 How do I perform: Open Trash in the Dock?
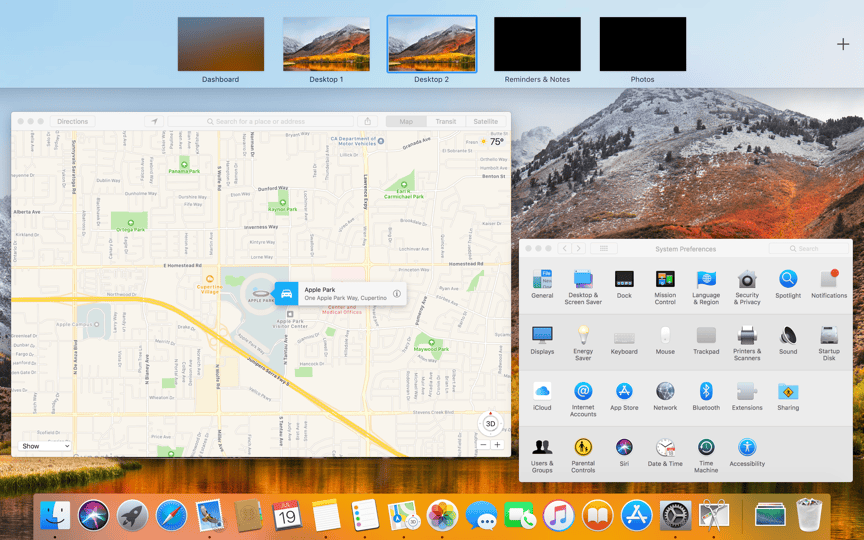tap(809, 515)
